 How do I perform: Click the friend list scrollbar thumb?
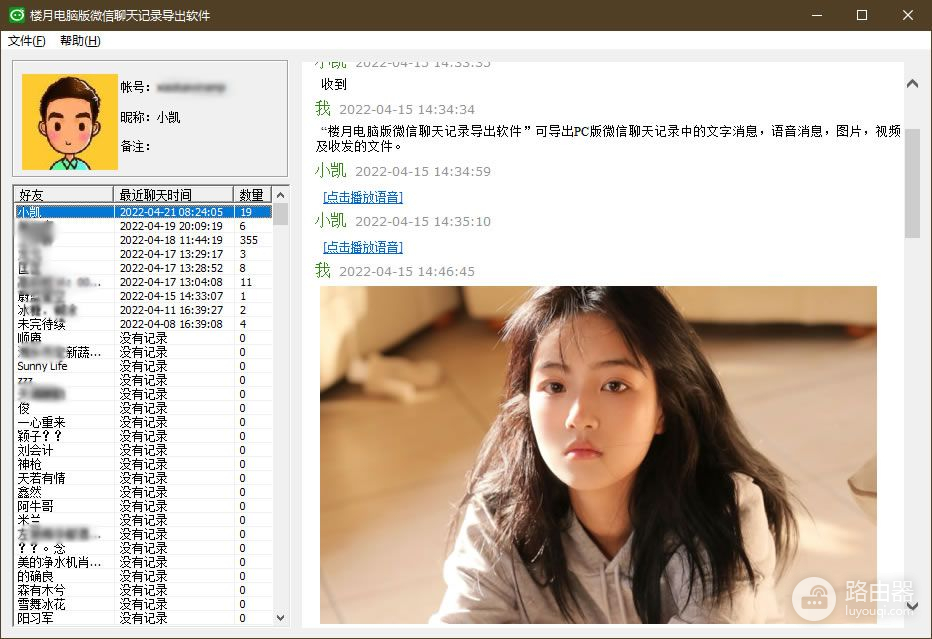281,214
